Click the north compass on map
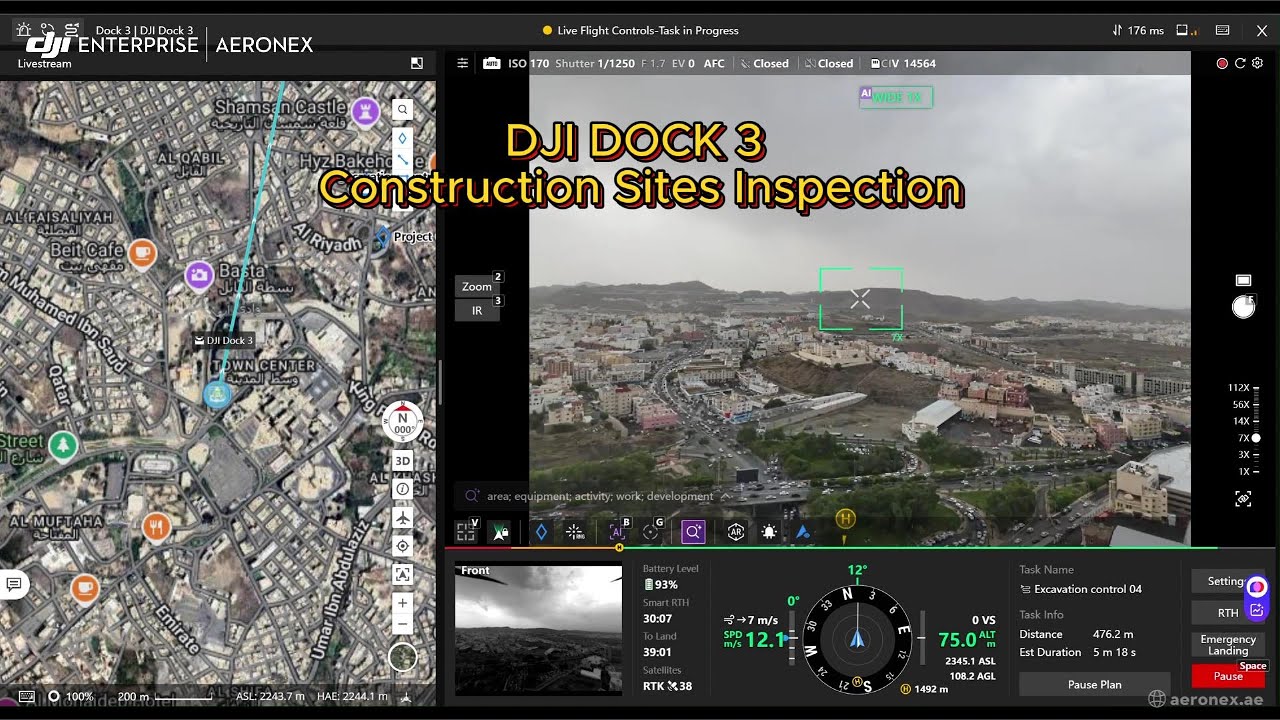 click(x=403, y=422)
